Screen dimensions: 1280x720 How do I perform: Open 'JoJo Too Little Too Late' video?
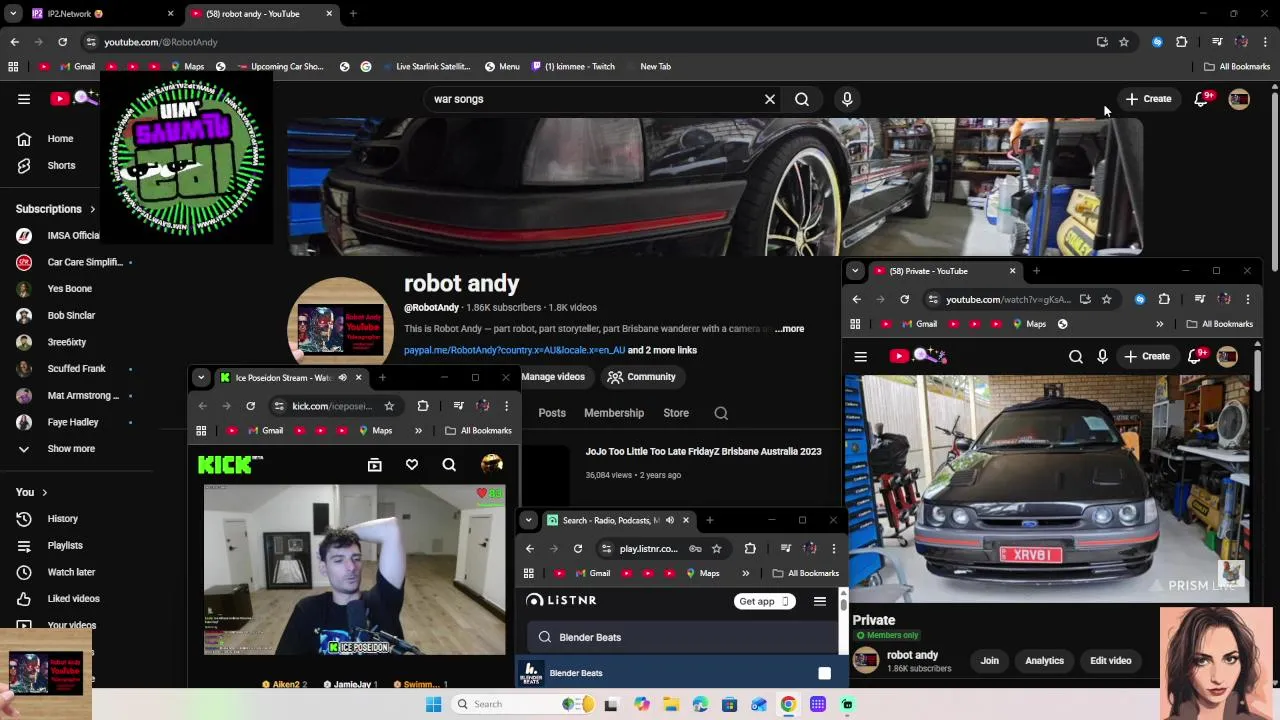click(x=703, y=452)
